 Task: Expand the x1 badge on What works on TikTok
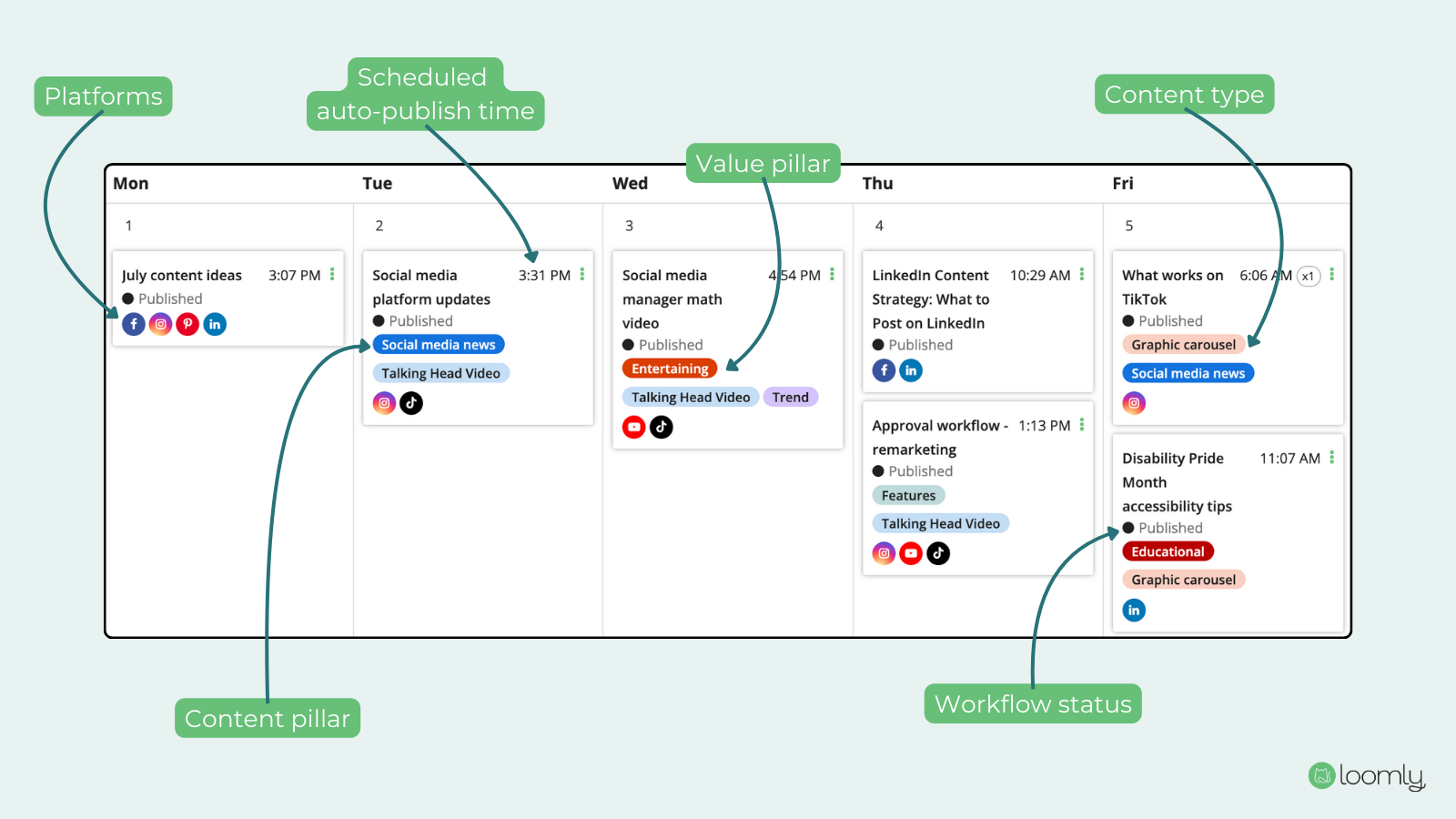pyautogui.click(x=1308, y=276)
